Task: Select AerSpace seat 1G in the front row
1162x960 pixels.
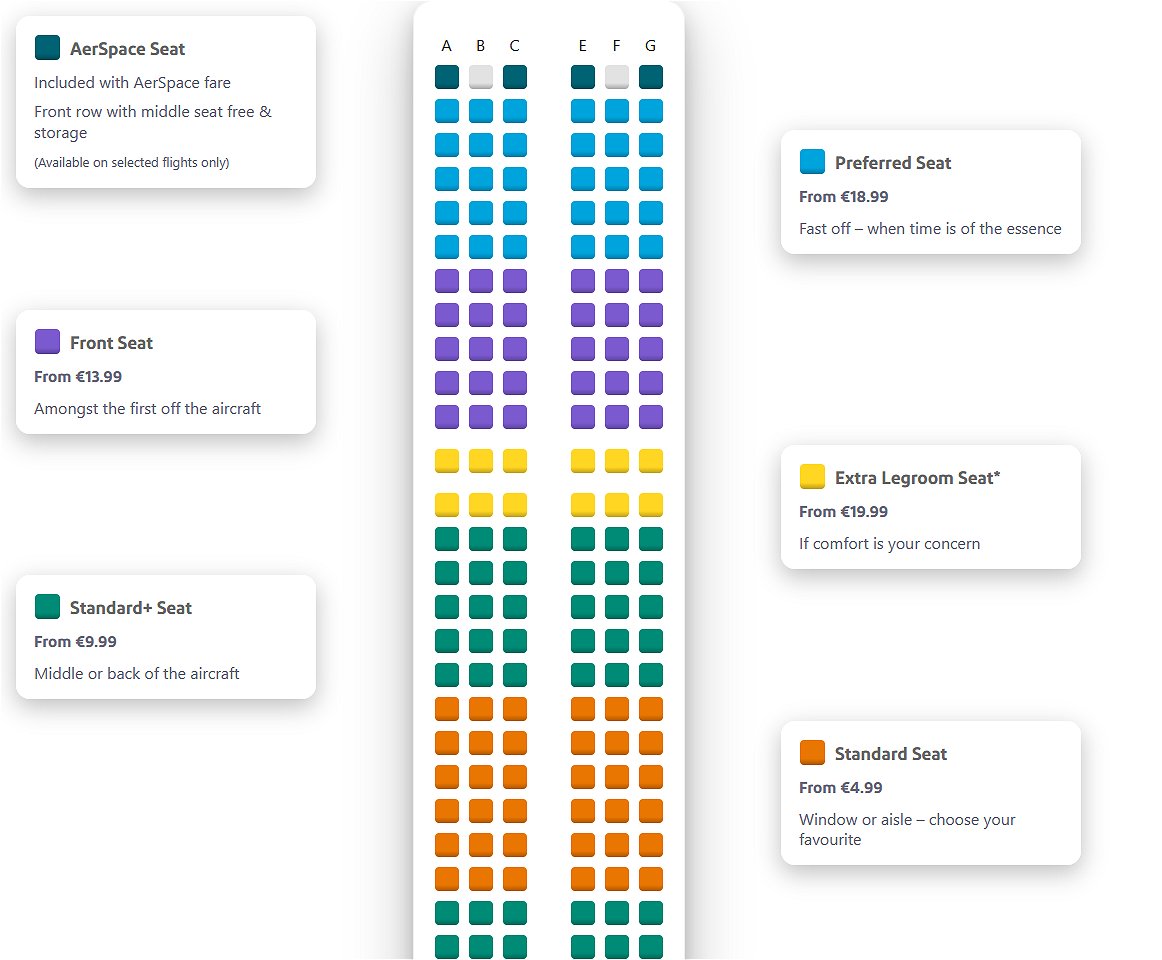Action: point(651,77)
